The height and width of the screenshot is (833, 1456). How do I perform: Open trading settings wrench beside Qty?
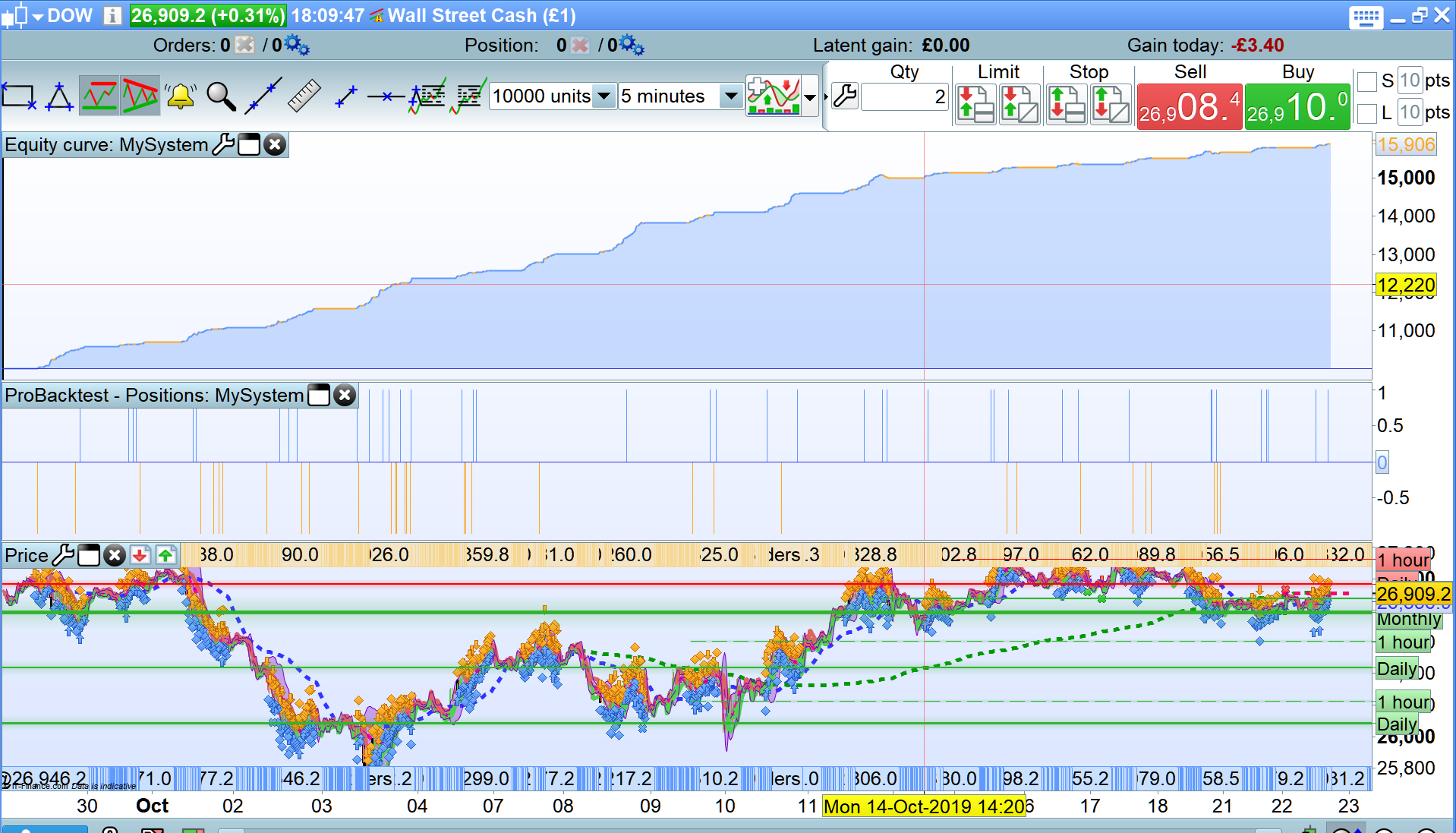[x=844, y=96]
